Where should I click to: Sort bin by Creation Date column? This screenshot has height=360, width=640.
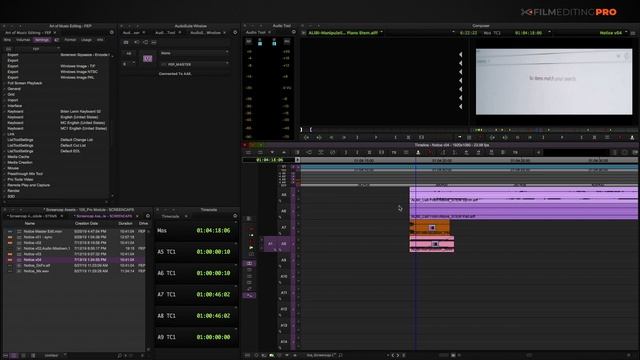[x=86, y=224]
